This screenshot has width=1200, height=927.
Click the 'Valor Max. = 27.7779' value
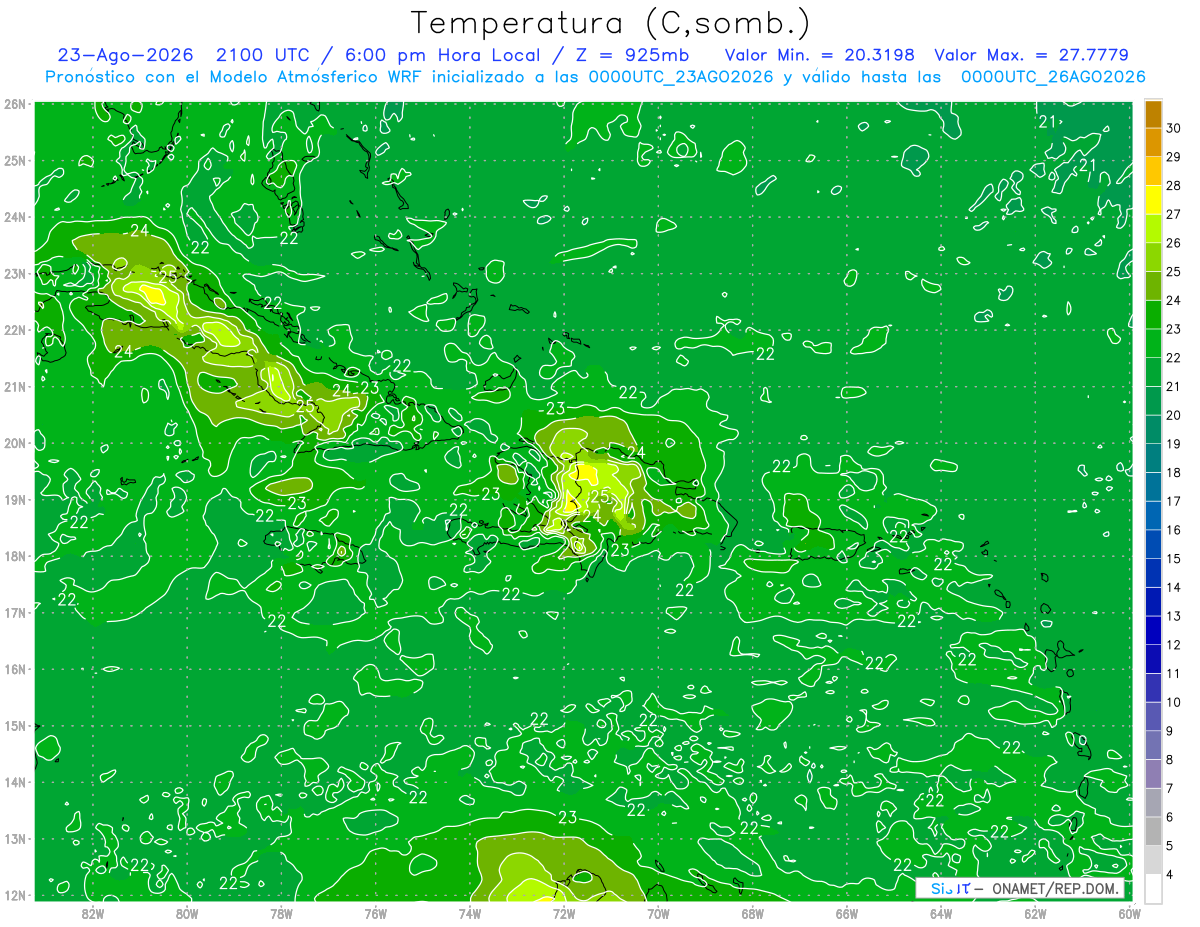tap(1031, 55)
